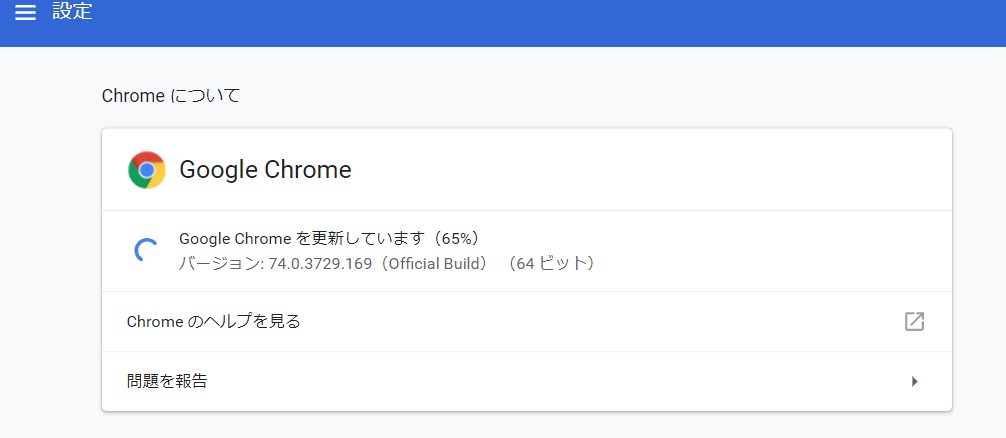Screen dimensions: 1006x438
Task: Click the Google Chrome logo
Action: 146,170
